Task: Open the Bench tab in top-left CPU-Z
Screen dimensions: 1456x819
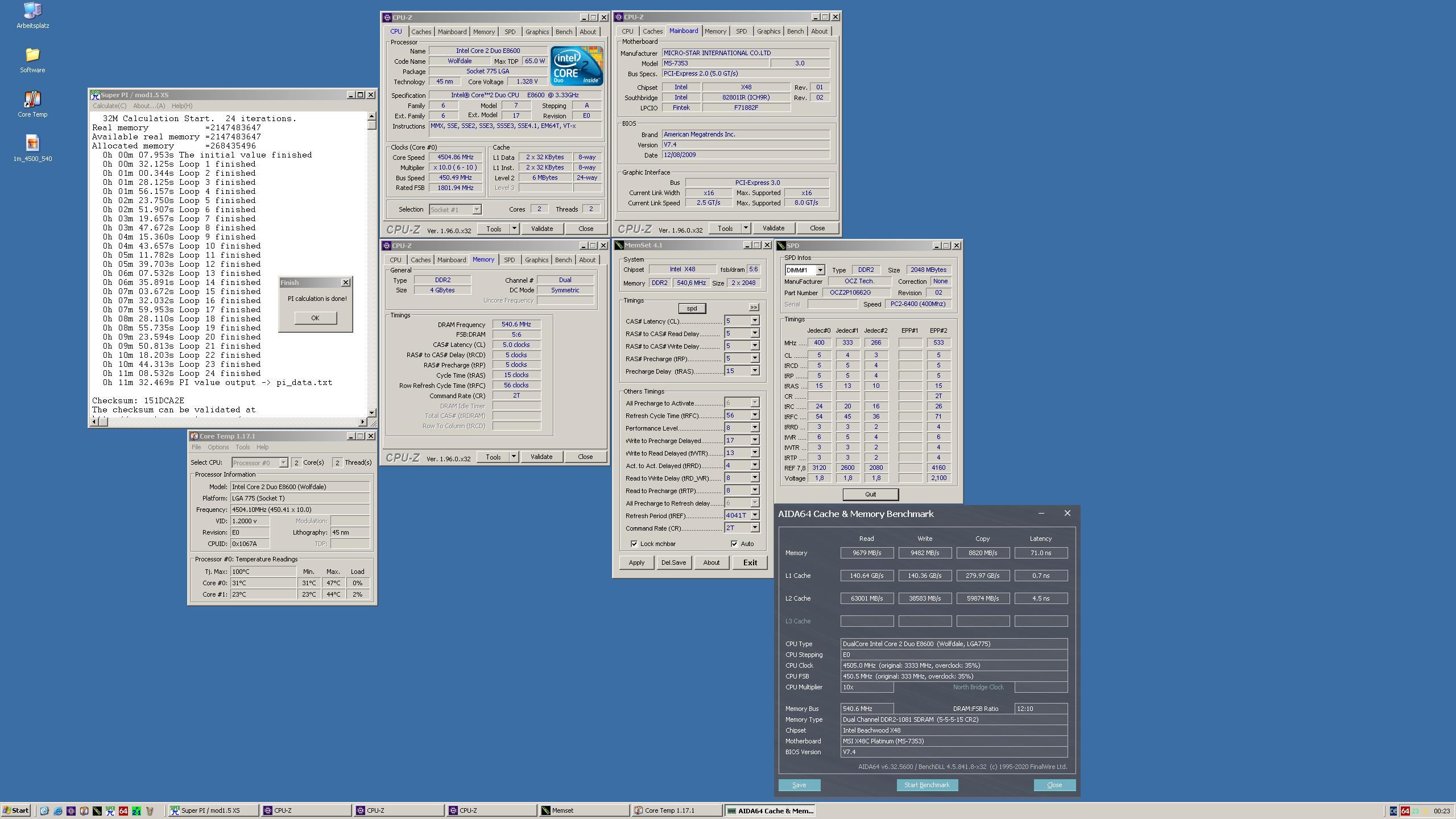Action: [564, 32]
